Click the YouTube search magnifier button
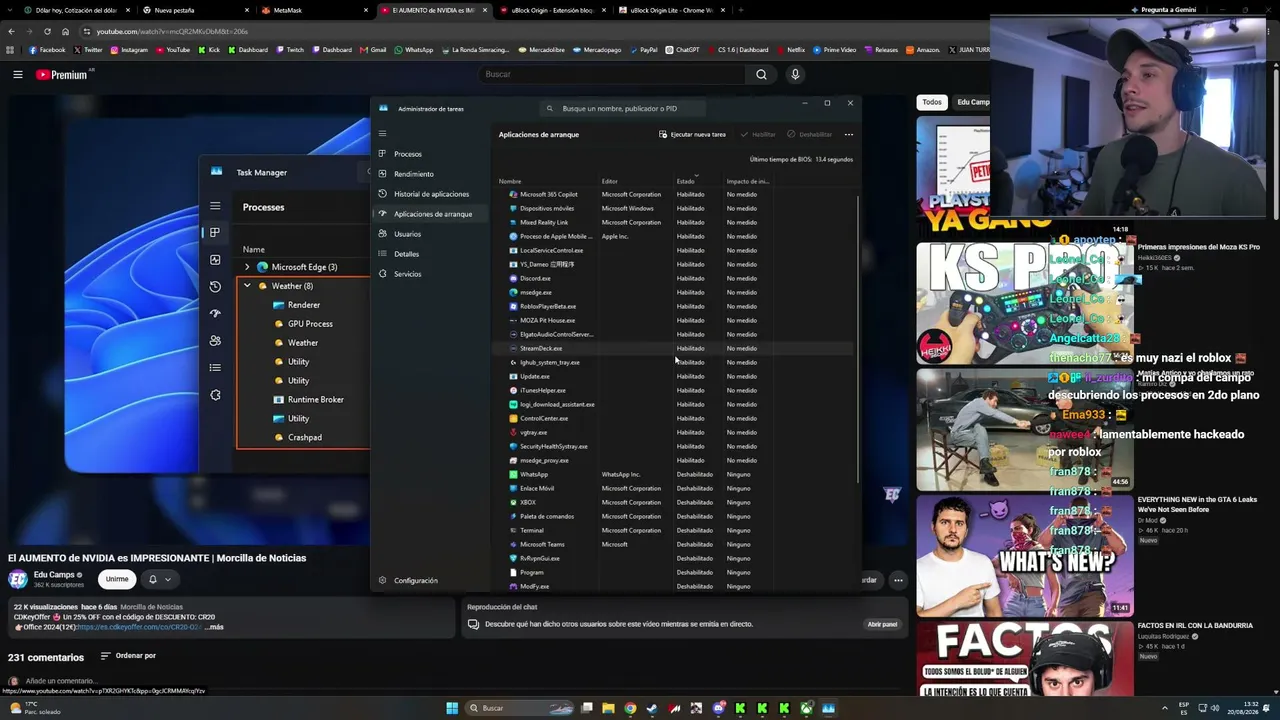Screen dimensions: 1280x720 (x=761, y=74)
